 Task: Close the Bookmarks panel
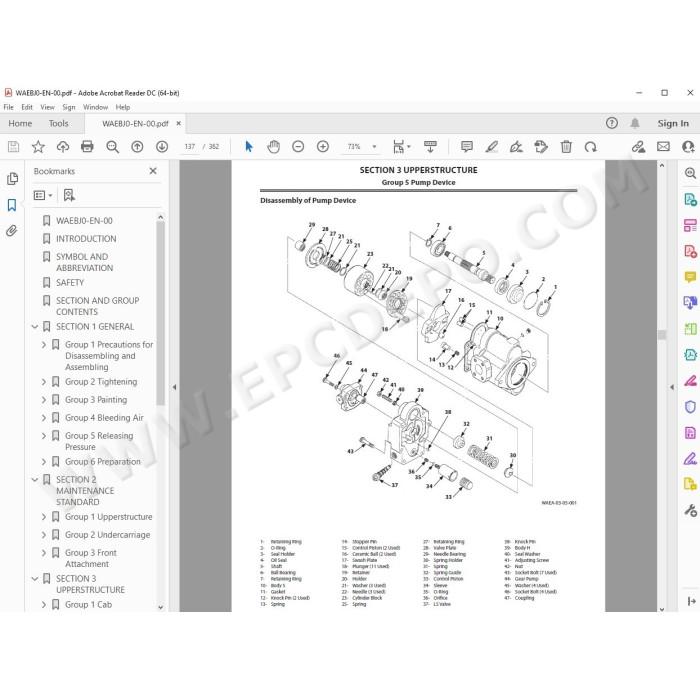[x=153, y=171]
